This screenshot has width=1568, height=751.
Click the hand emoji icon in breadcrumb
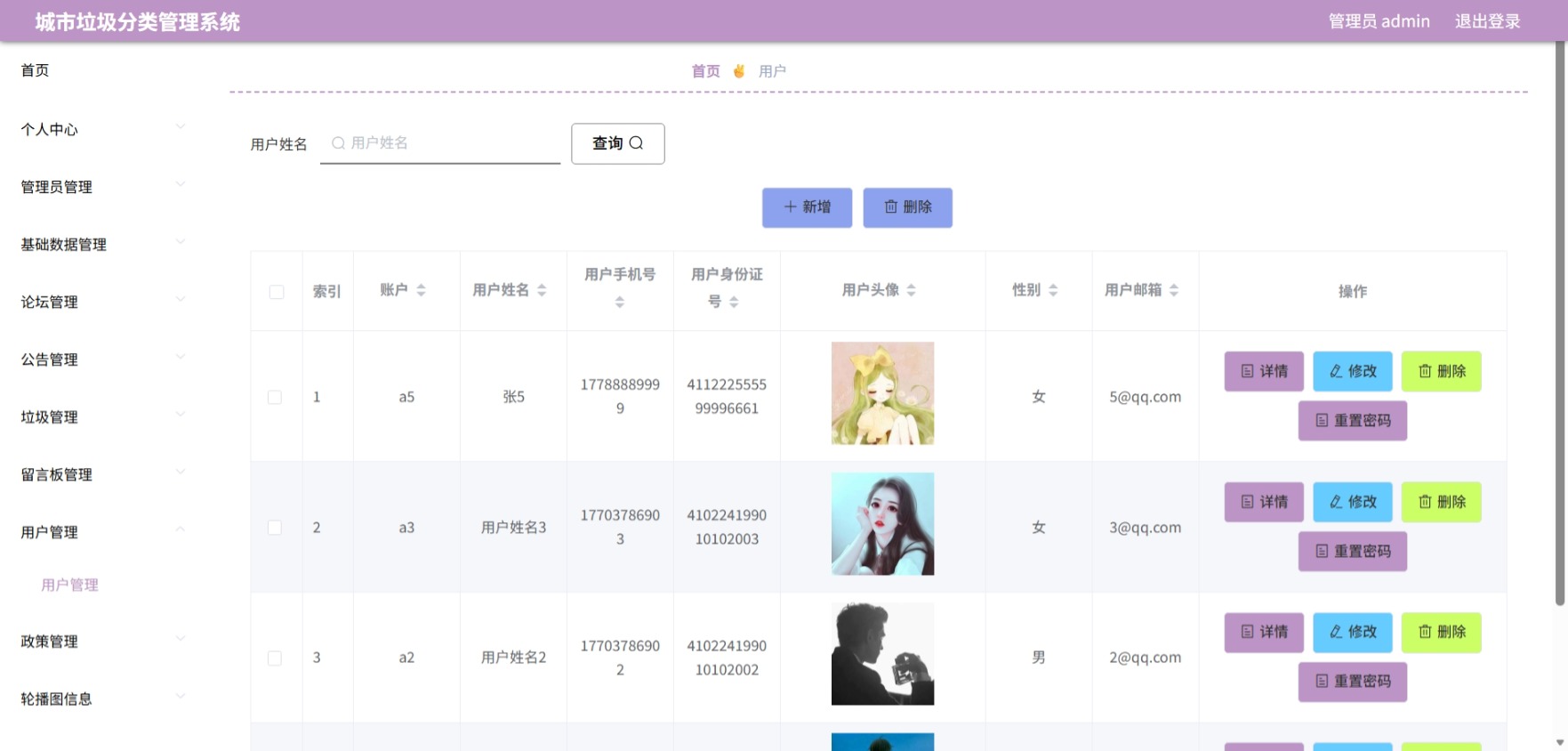click(739, 71)
